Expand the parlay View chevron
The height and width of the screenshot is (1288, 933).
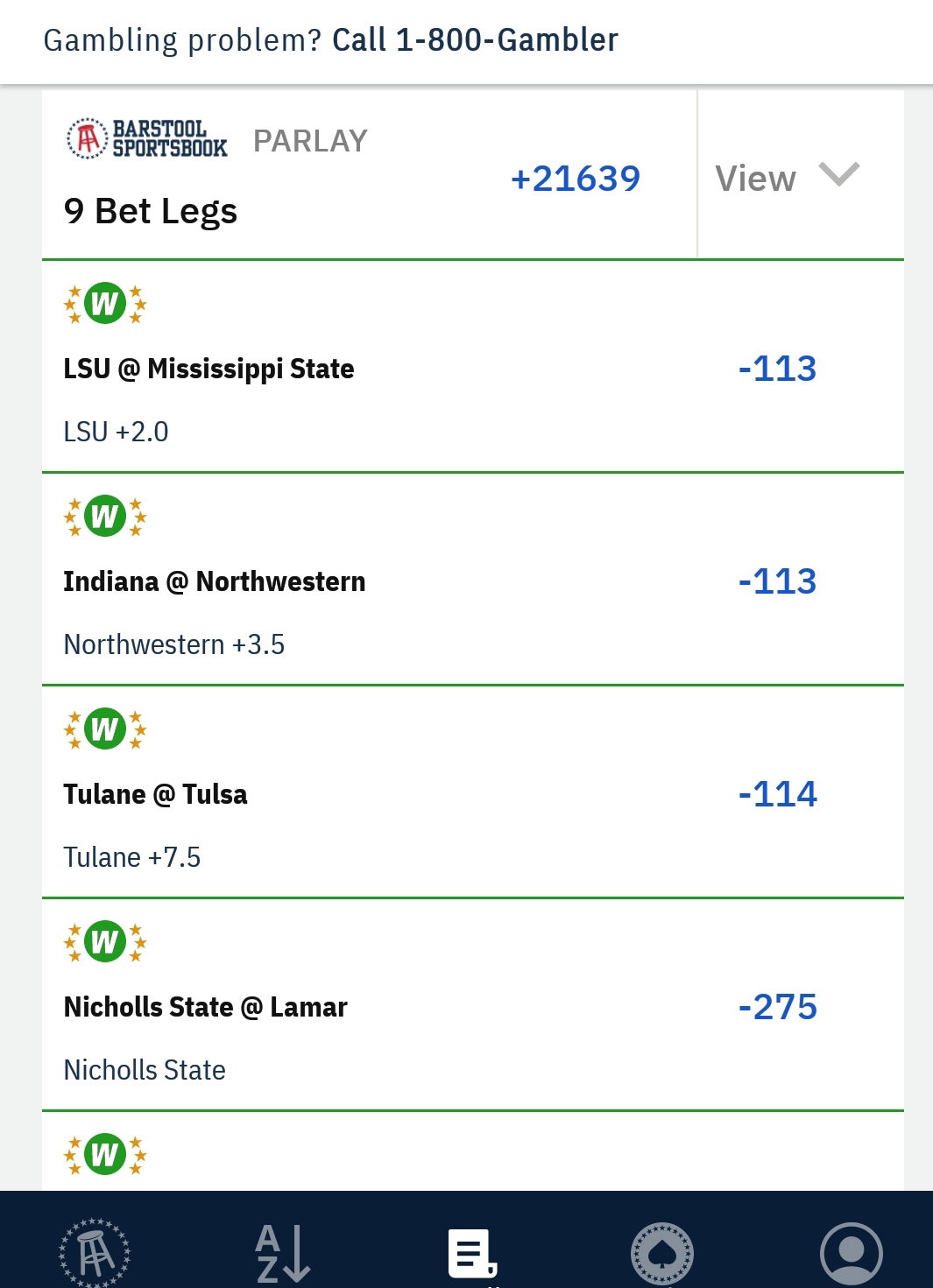[x=839, y=174]
